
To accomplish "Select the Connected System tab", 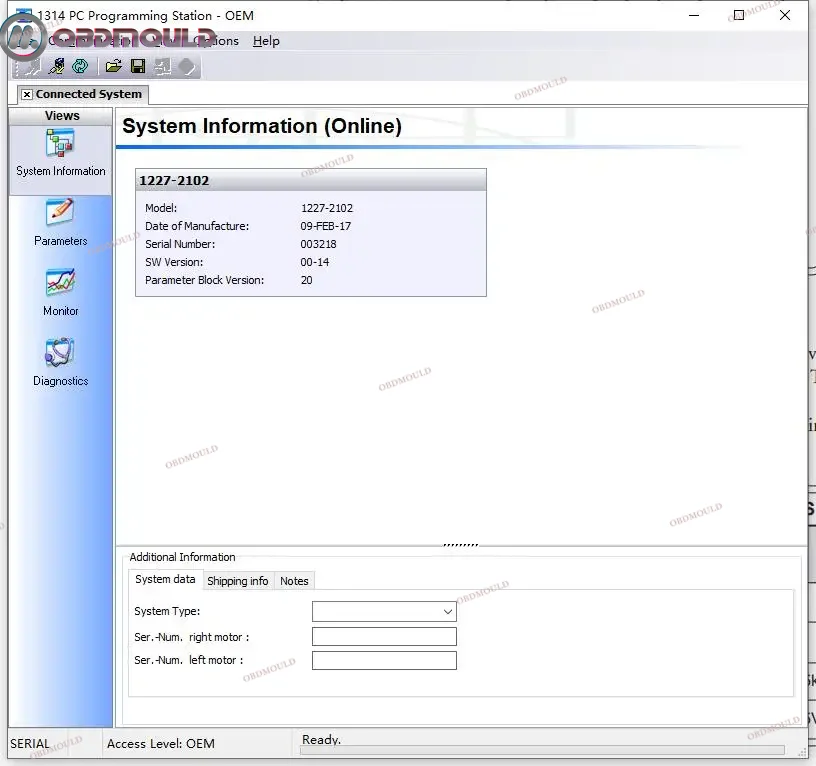I will pos(89,94).
